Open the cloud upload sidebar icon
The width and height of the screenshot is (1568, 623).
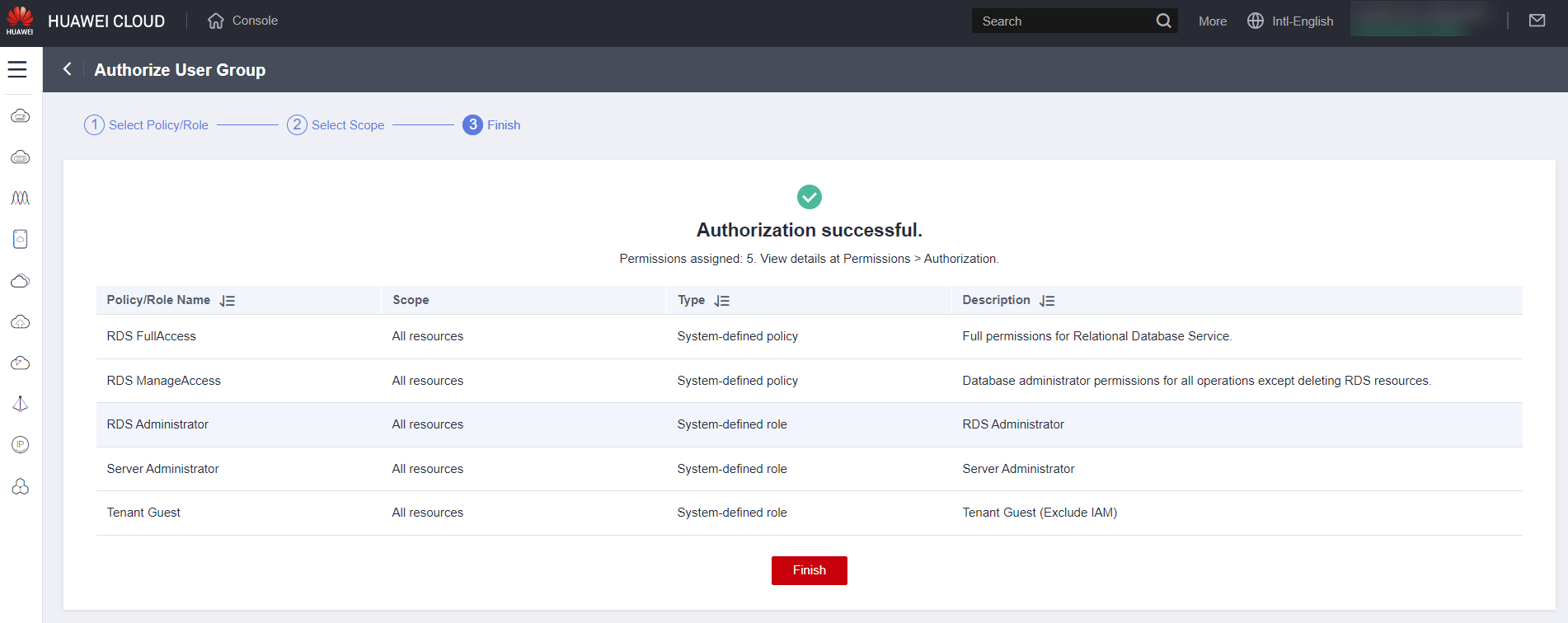click(21, 321)
